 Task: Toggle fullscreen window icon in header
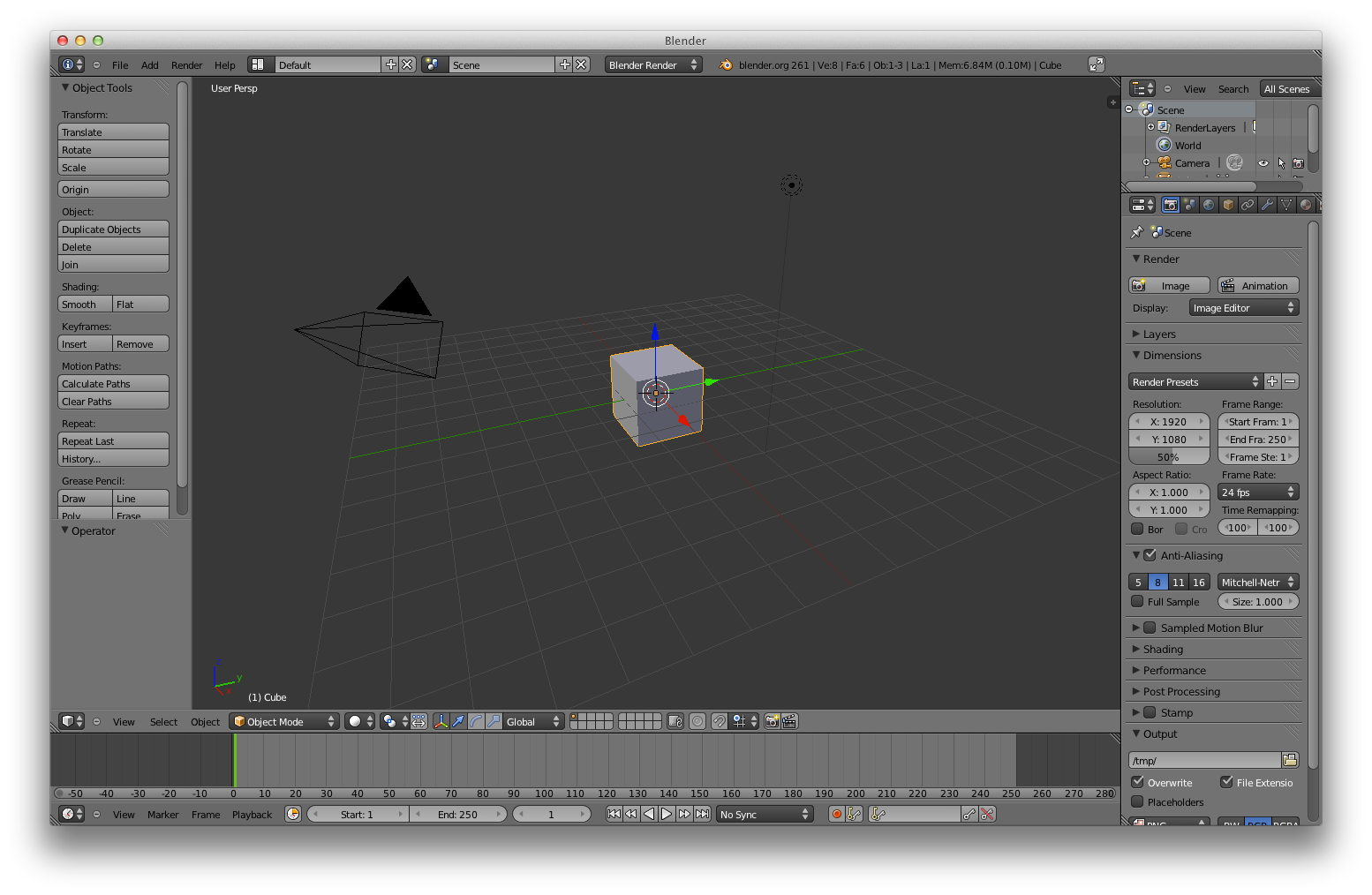(x=1096, y=64)
